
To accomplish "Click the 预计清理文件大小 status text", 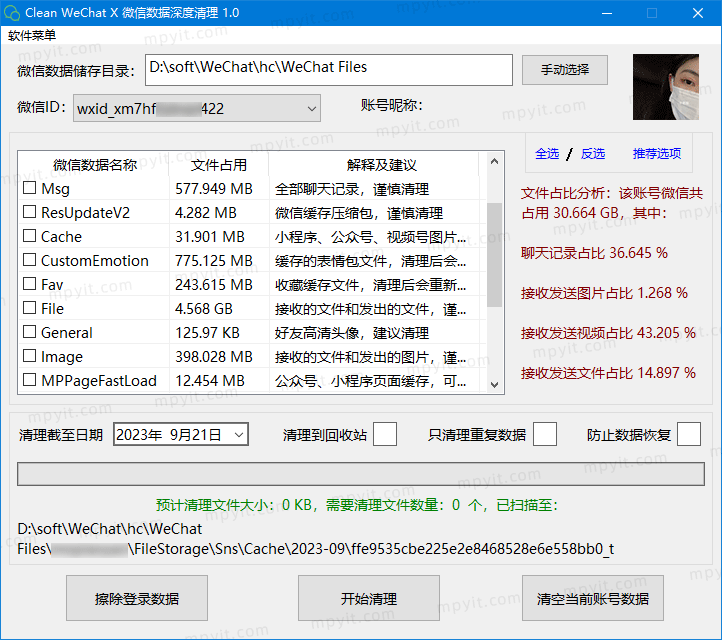I will [x=357, y=505].
